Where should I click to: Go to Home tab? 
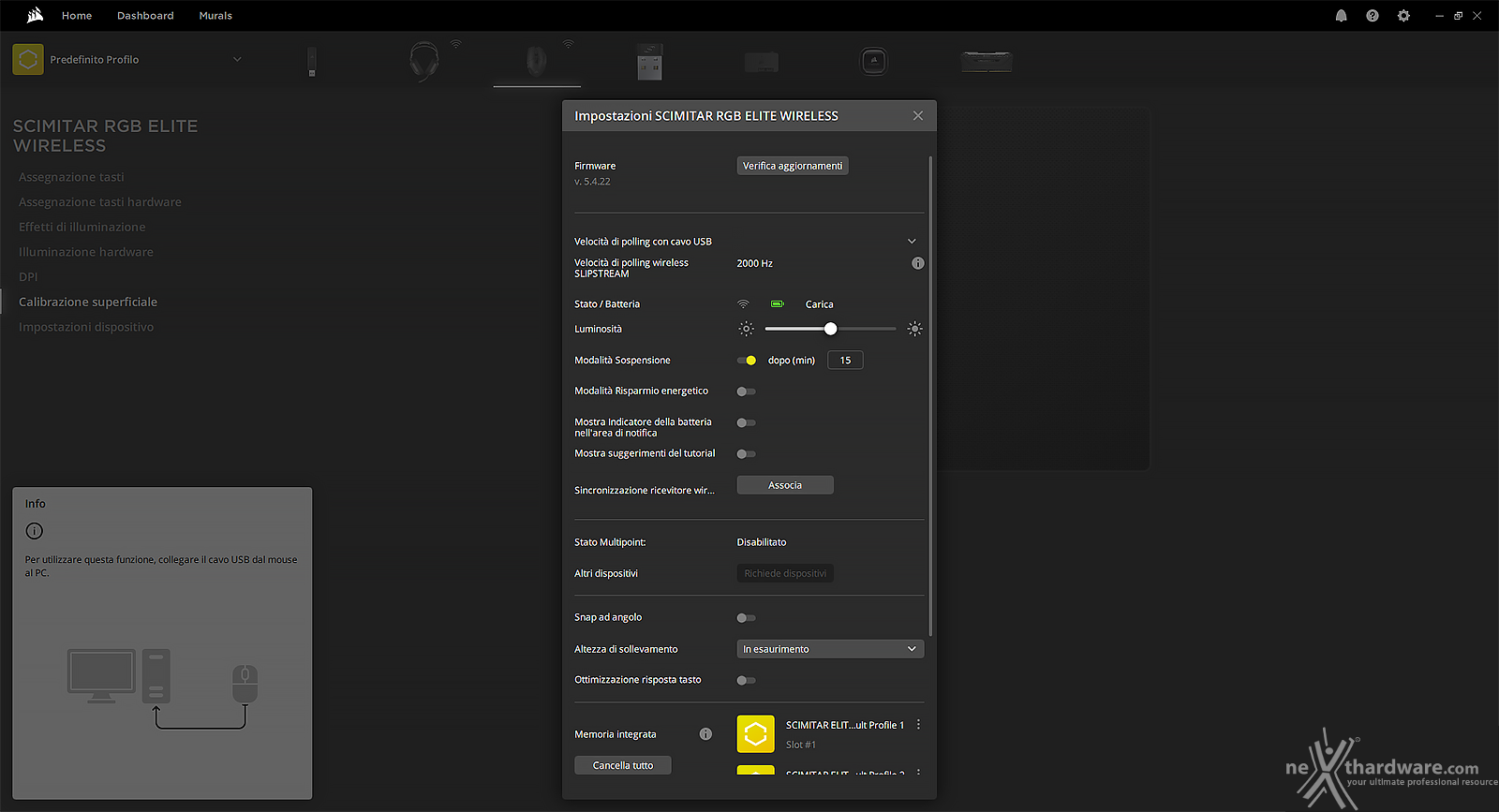click(x=77, y=16)
